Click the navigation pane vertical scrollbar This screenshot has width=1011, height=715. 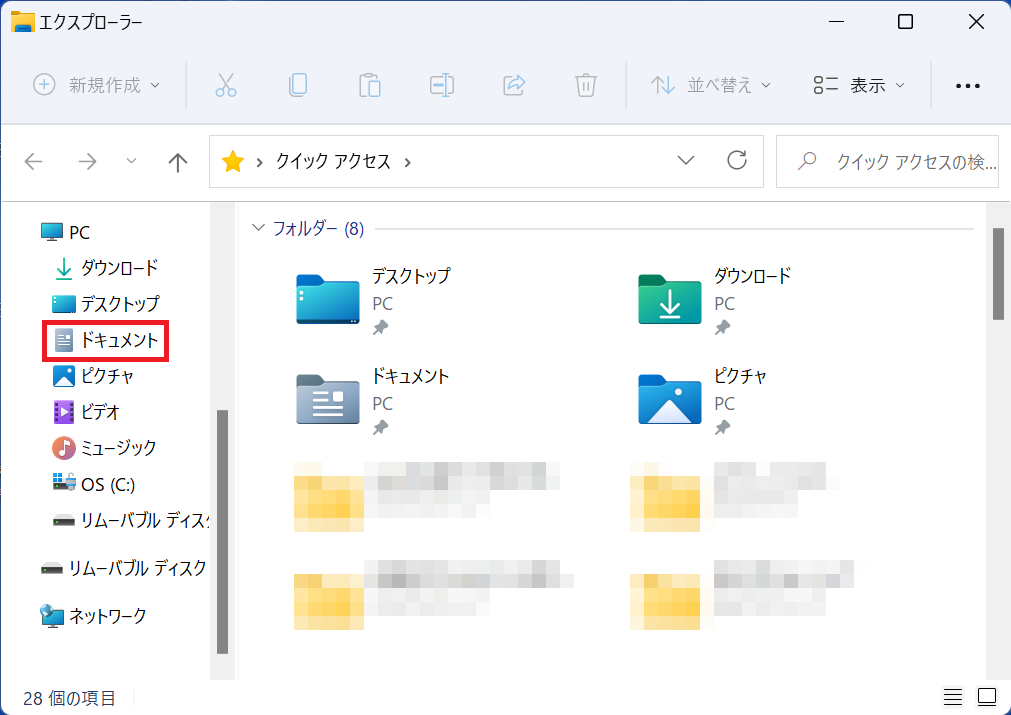(x=222, y=531)
